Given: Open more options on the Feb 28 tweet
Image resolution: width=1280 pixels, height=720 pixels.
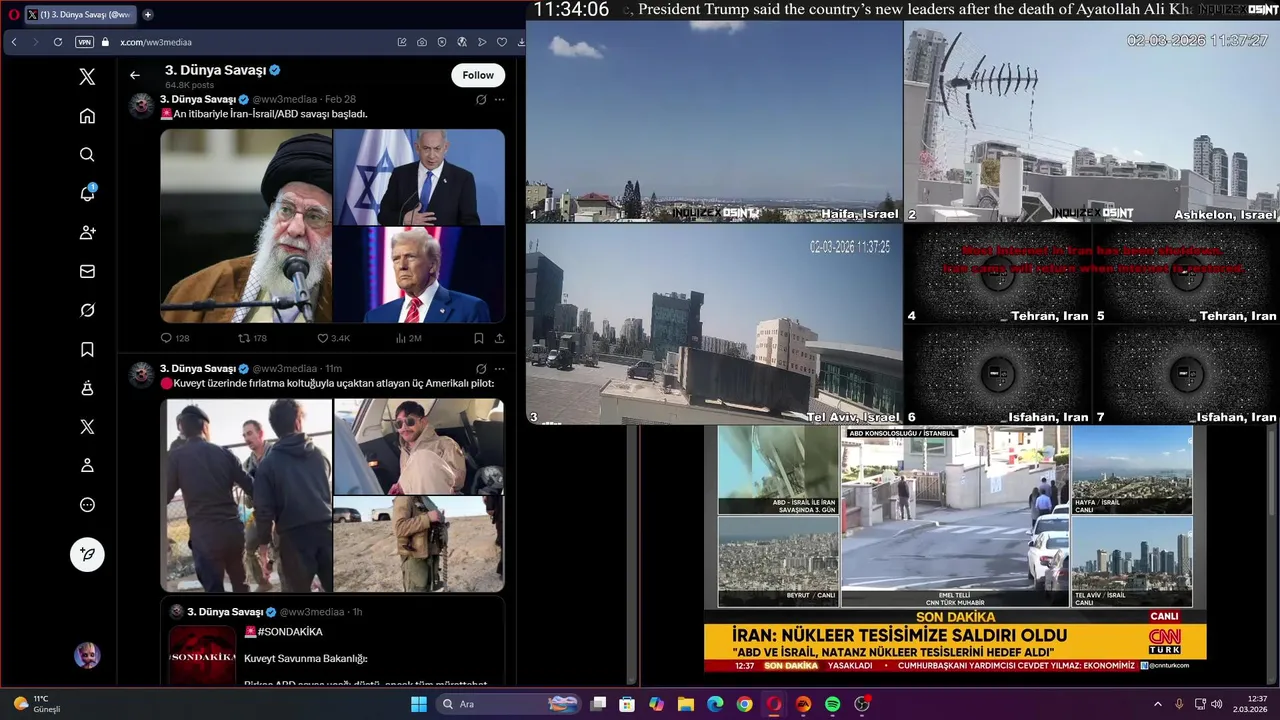Looking at the screenshot, I should (x=499, y=99).
